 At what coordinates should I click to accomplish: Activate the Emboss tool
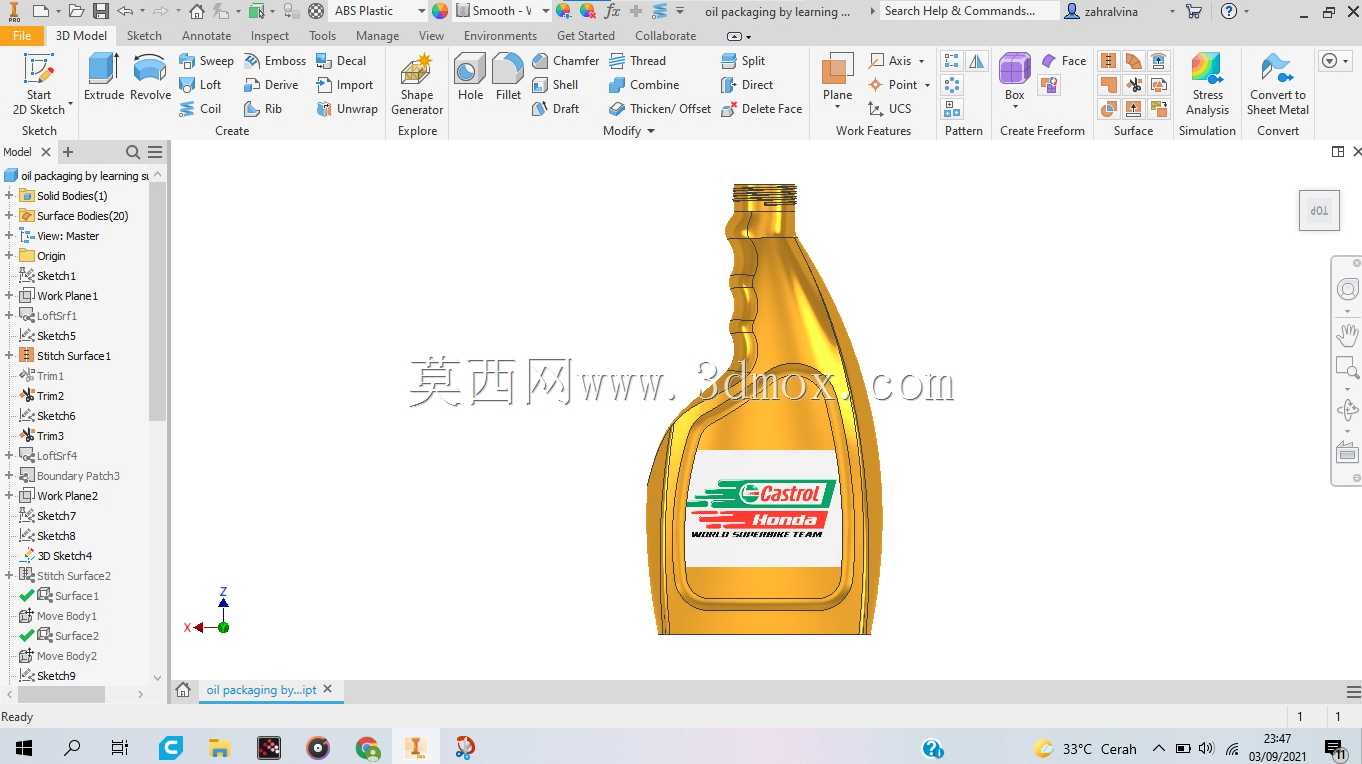275,61
